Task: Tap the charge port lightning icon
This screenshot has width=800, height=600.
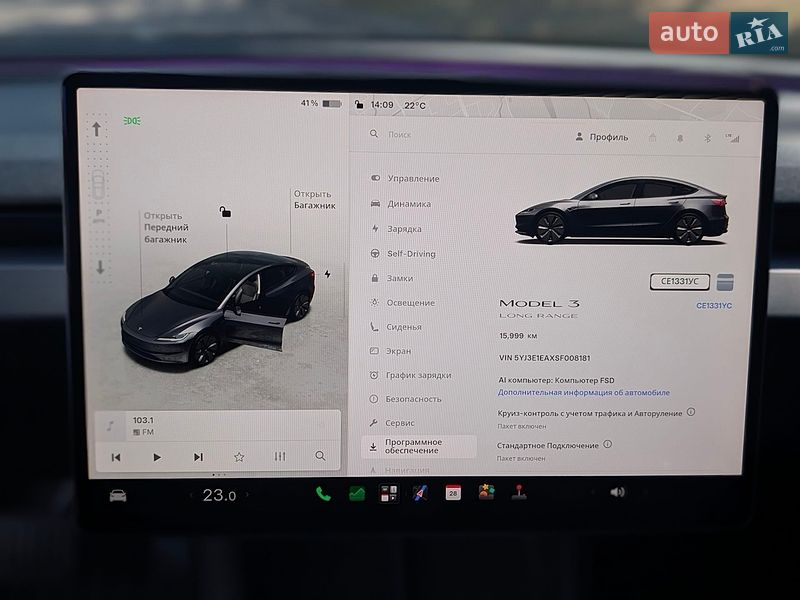Action: [328, 274]
